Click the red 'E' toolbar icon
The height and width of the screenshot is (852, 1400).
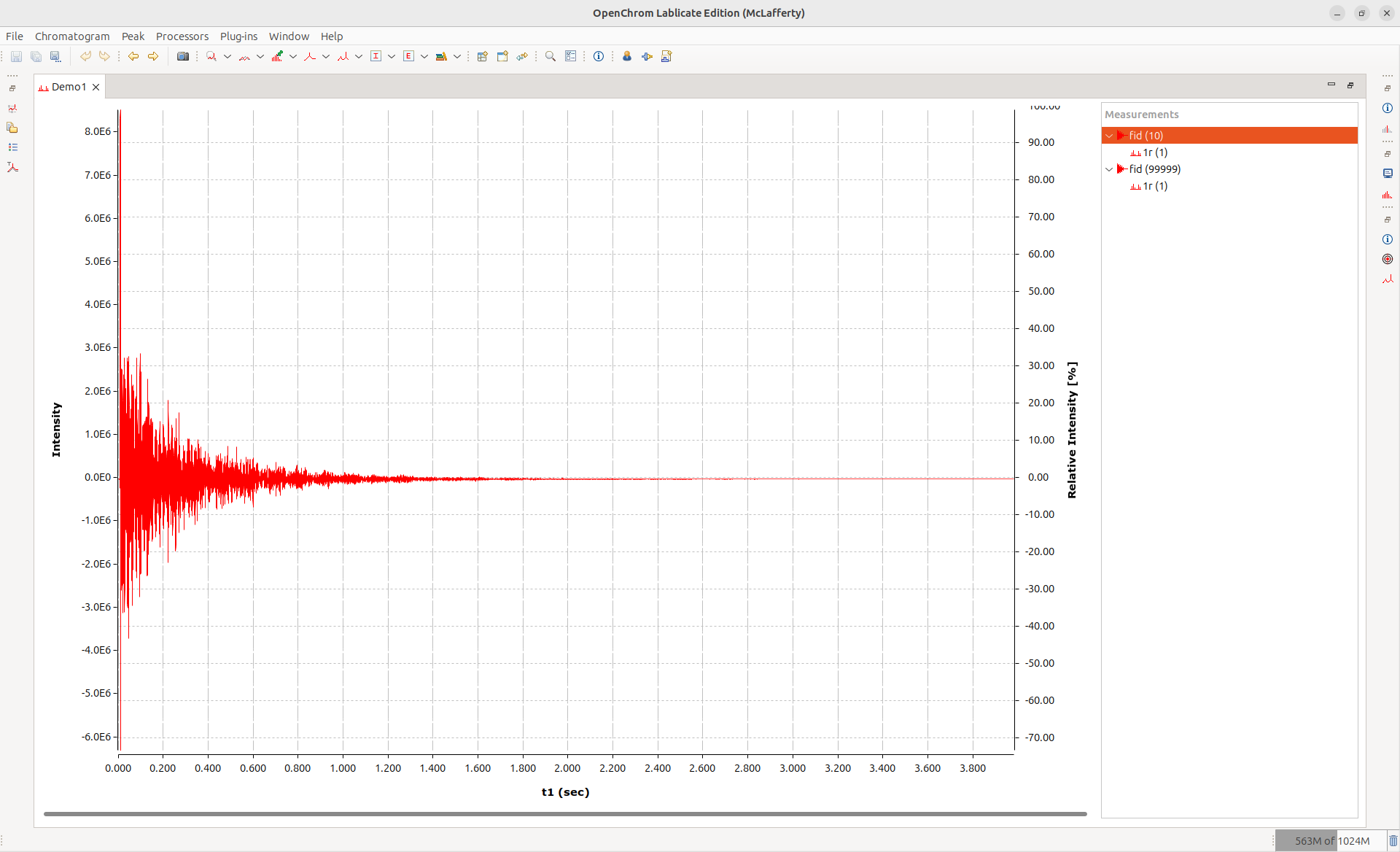[x=408, y=56]
